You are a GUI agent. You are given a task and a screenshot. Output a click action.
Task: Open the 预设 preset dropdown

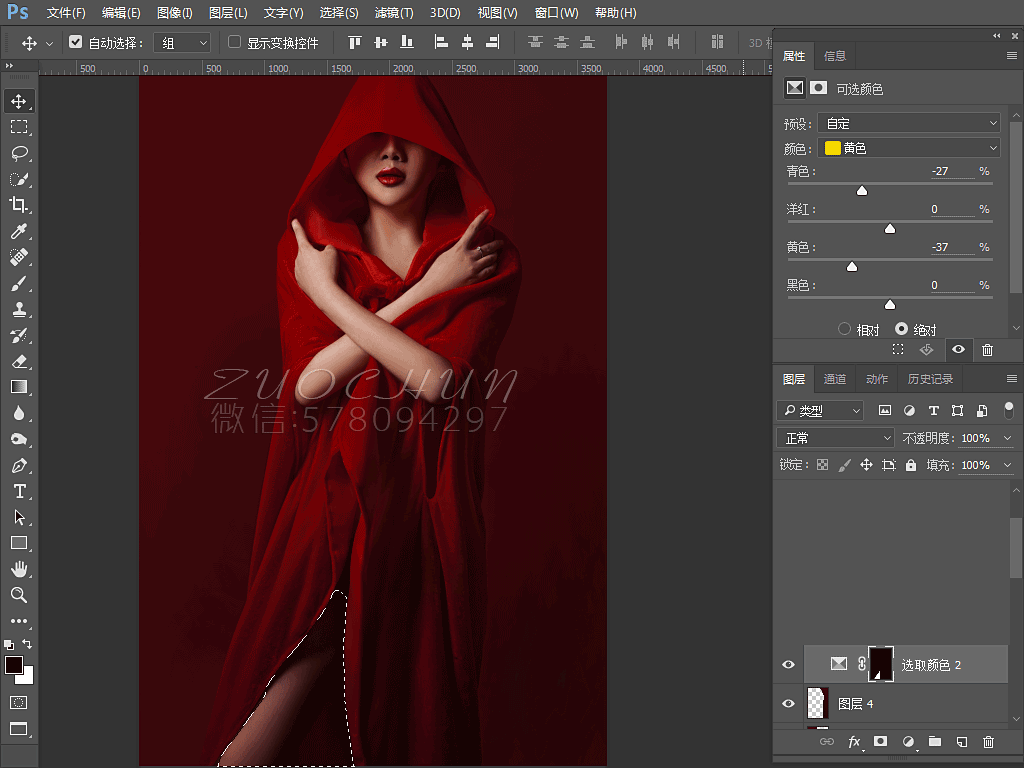(909, 123)
